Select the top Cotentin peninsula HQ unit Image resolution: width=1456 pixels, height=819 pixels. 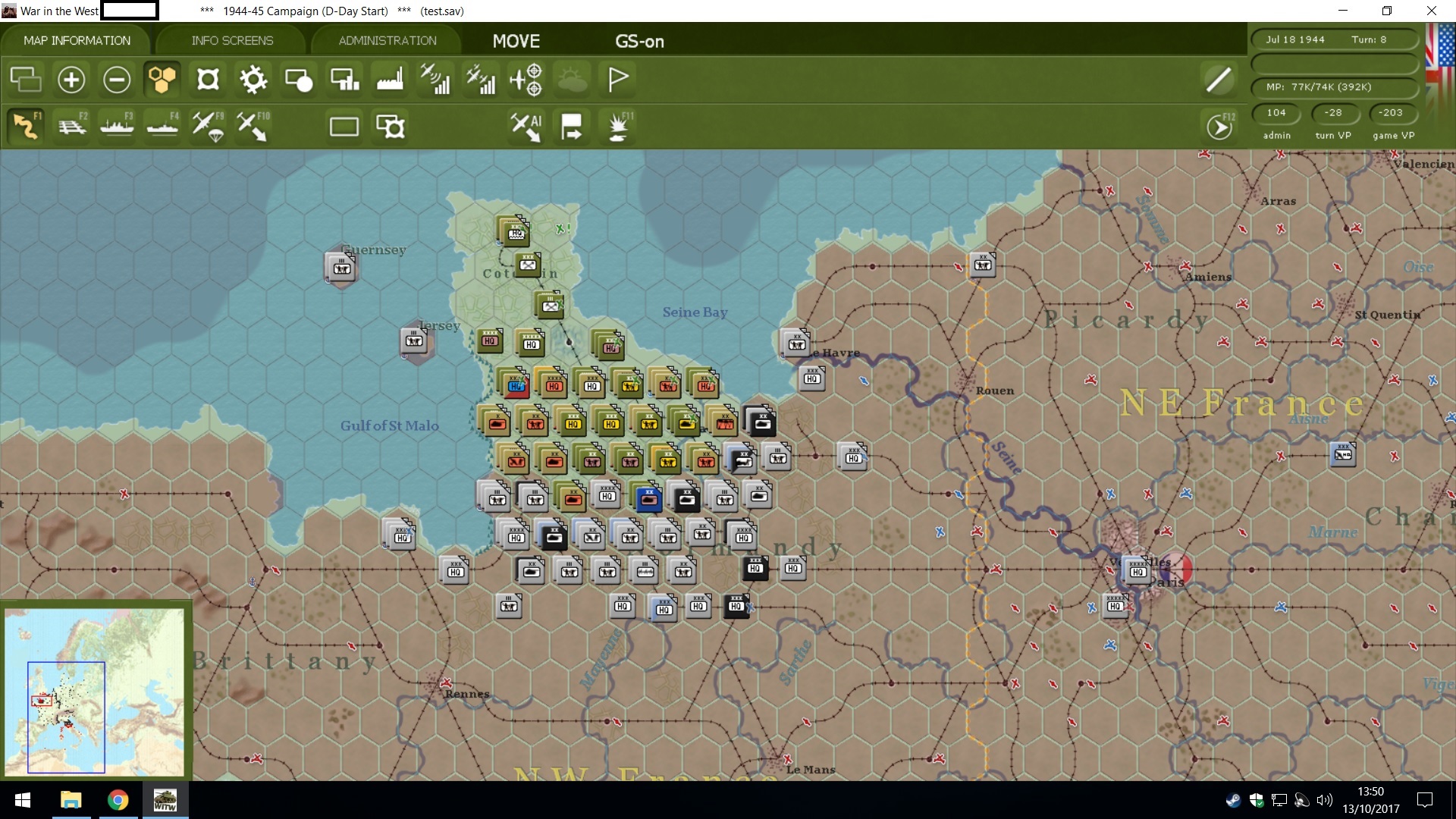tap(515, 231)
